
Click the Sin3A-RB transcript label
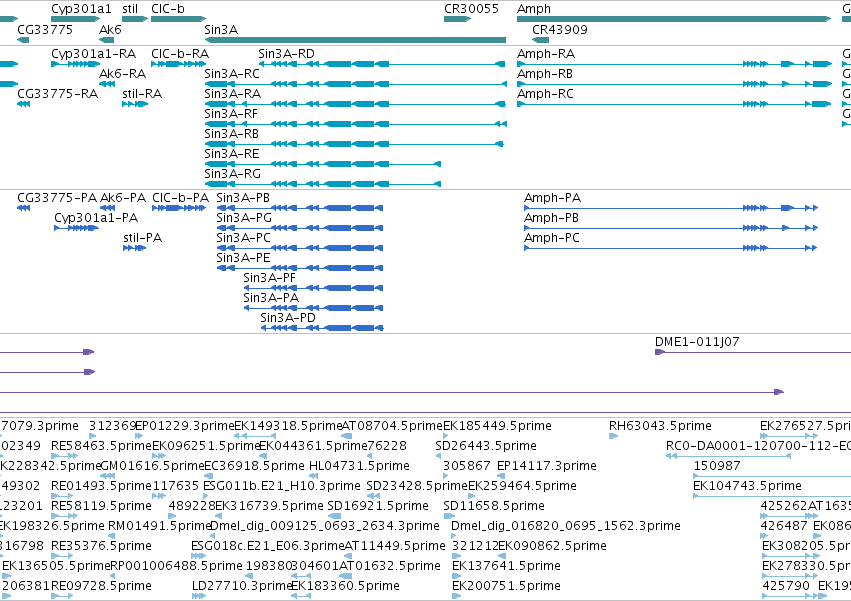click(x=231, y=134)
